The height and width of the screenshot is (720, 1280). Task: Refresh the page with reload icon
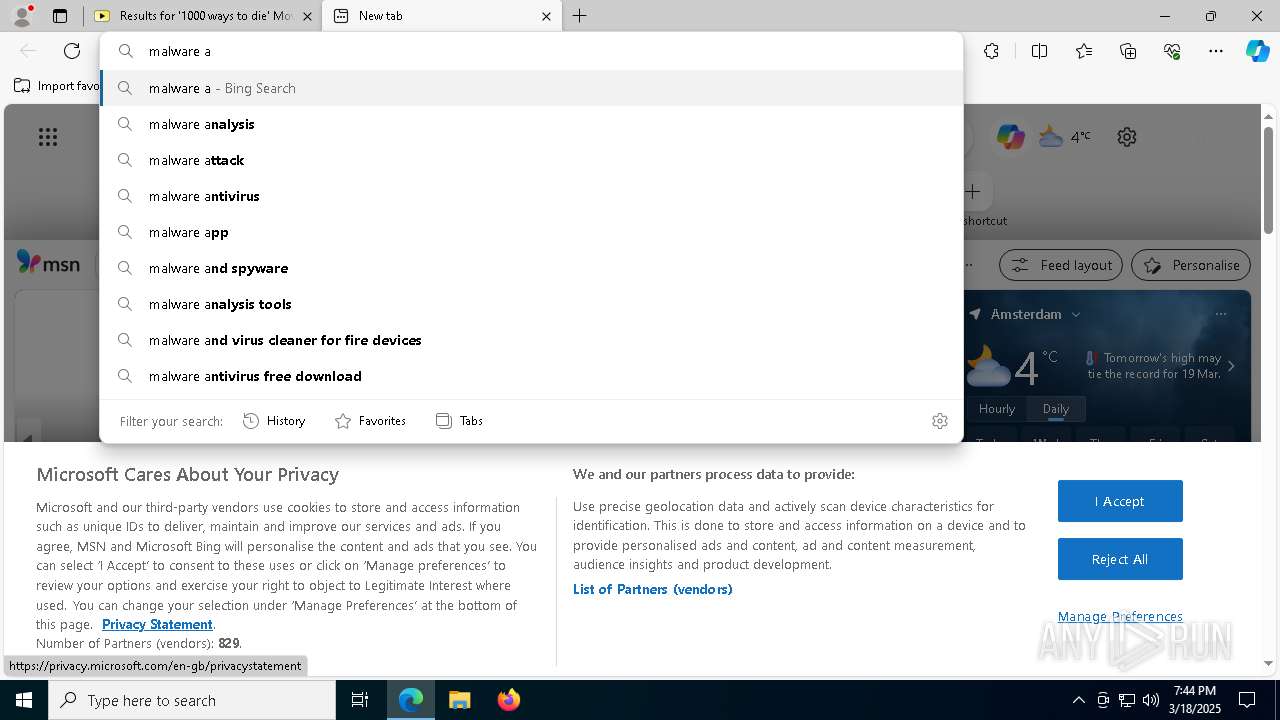[x=72, y=51]
